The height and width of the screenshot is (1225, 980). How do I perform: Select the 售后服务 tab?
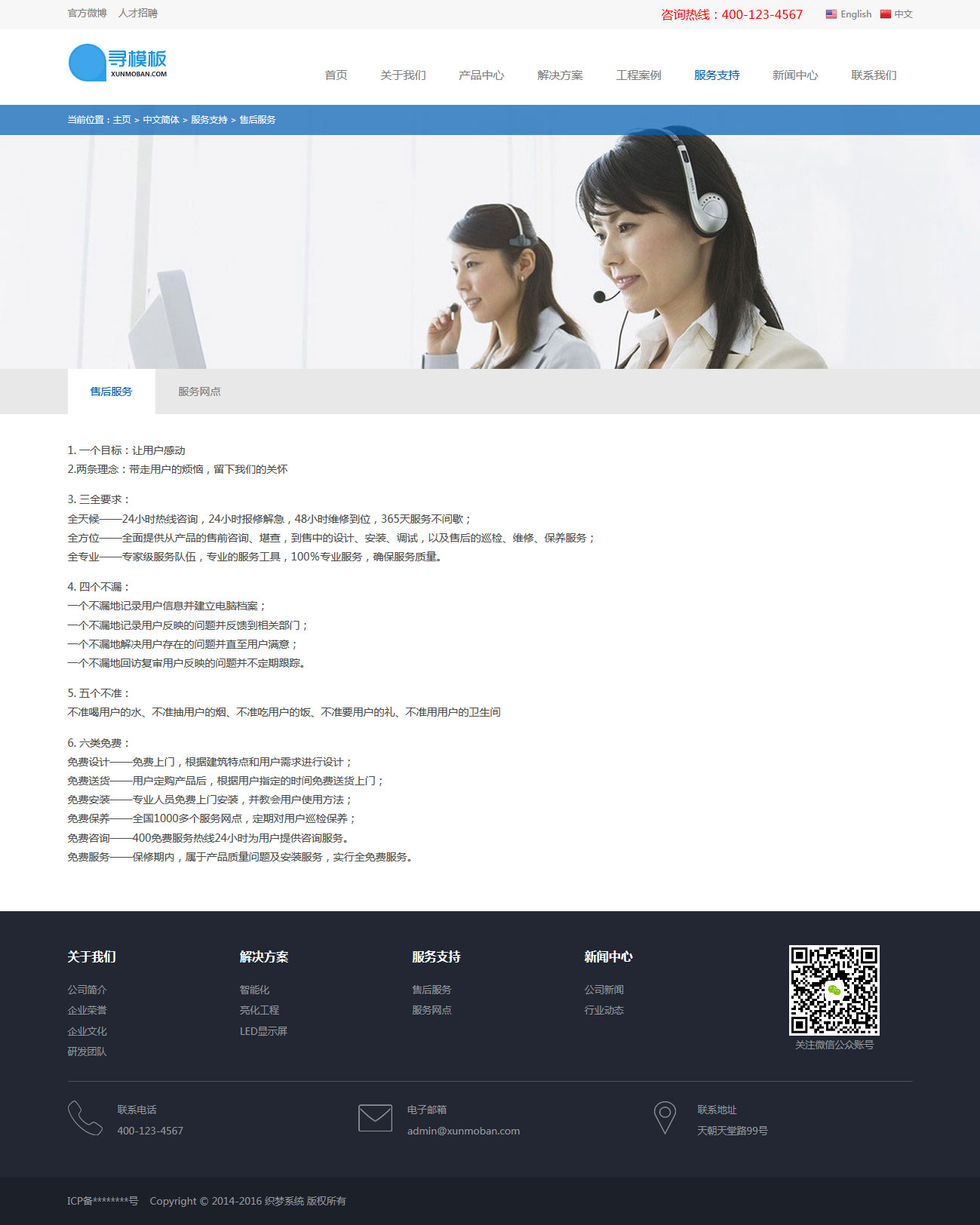point(111,391)
